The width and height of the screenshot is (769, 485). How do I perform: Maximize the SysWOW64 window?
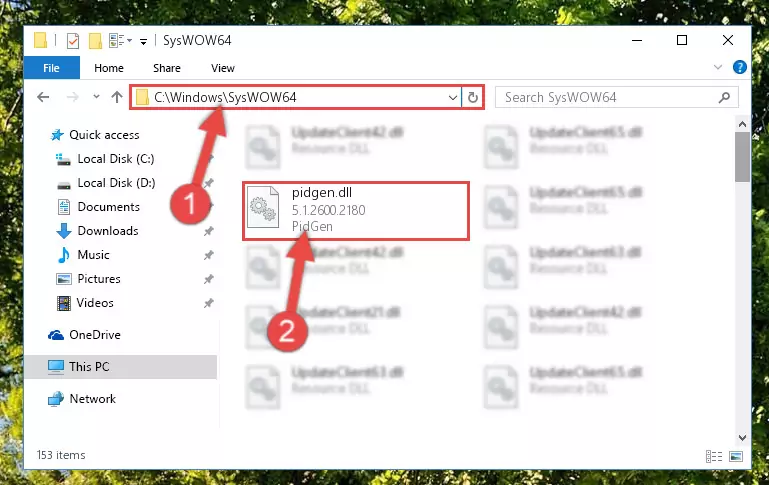(682, 40)
